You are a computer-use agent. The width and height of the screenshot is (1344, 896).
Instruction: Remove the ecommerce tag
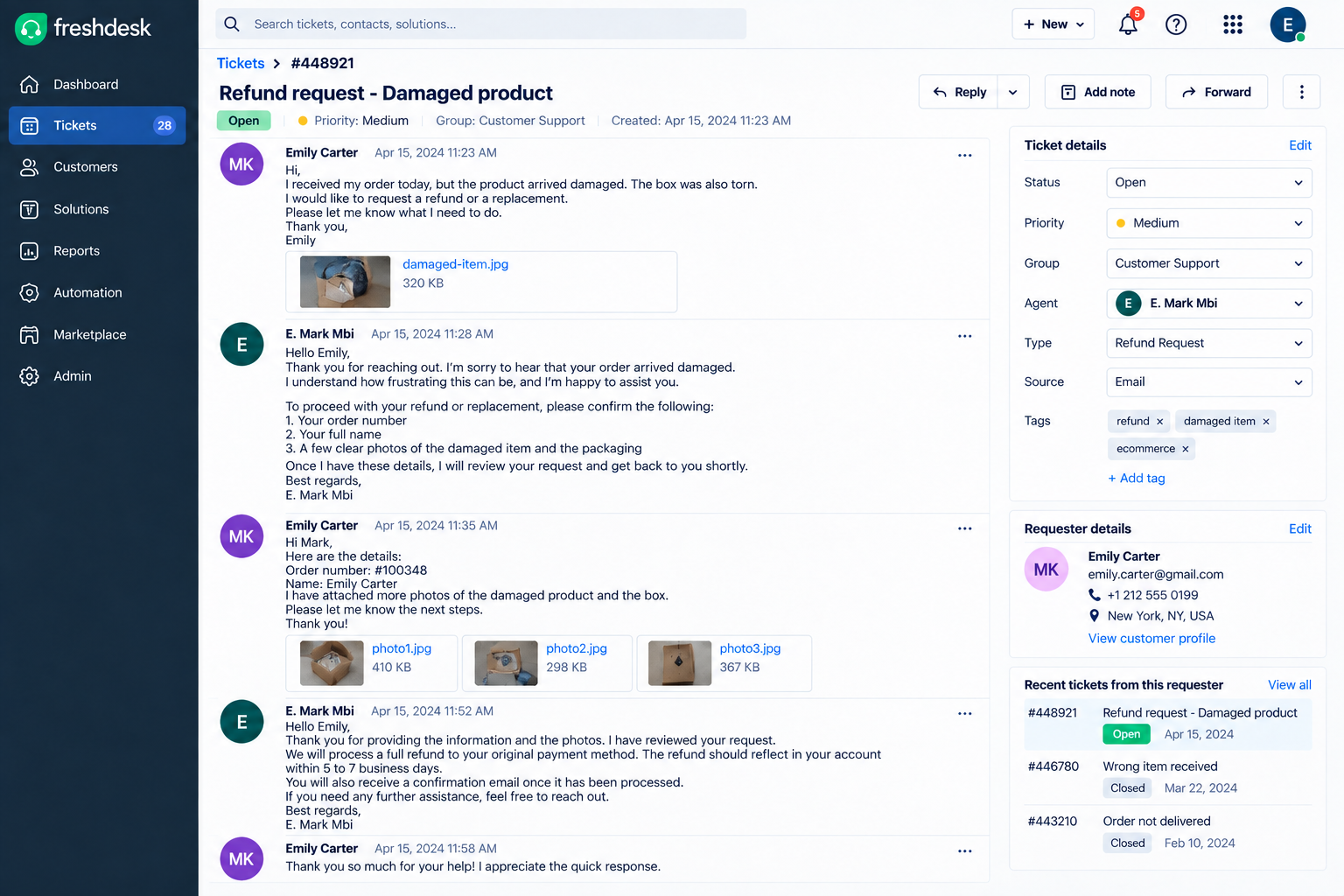tap(1186, 449)
